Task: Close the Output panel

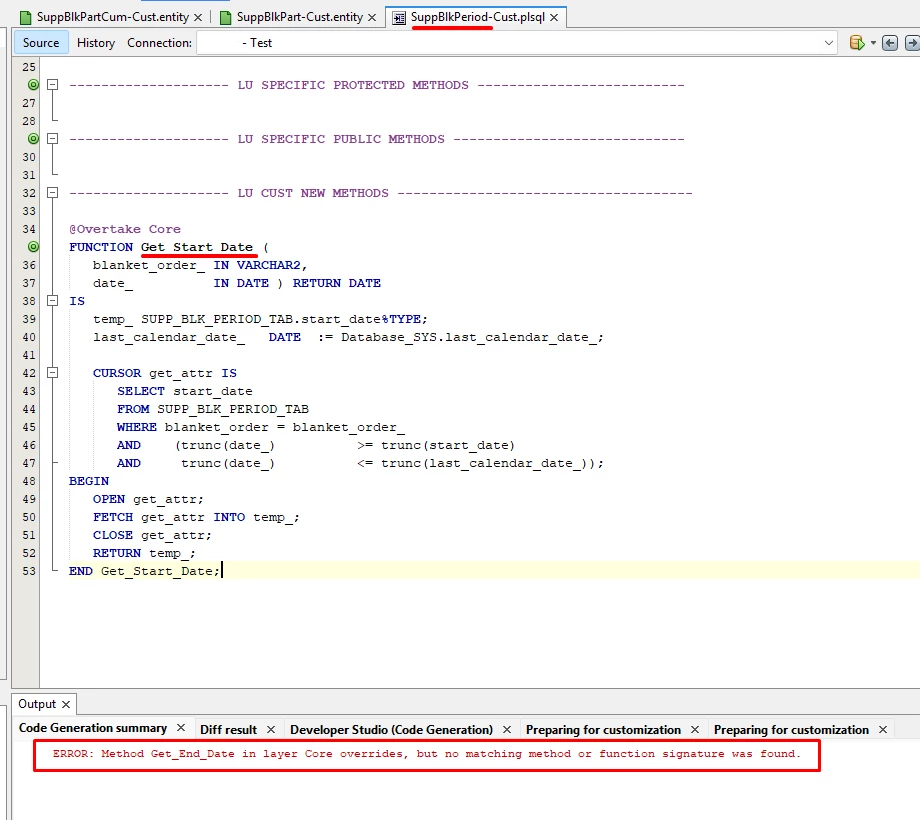Action: coord(66,704)
